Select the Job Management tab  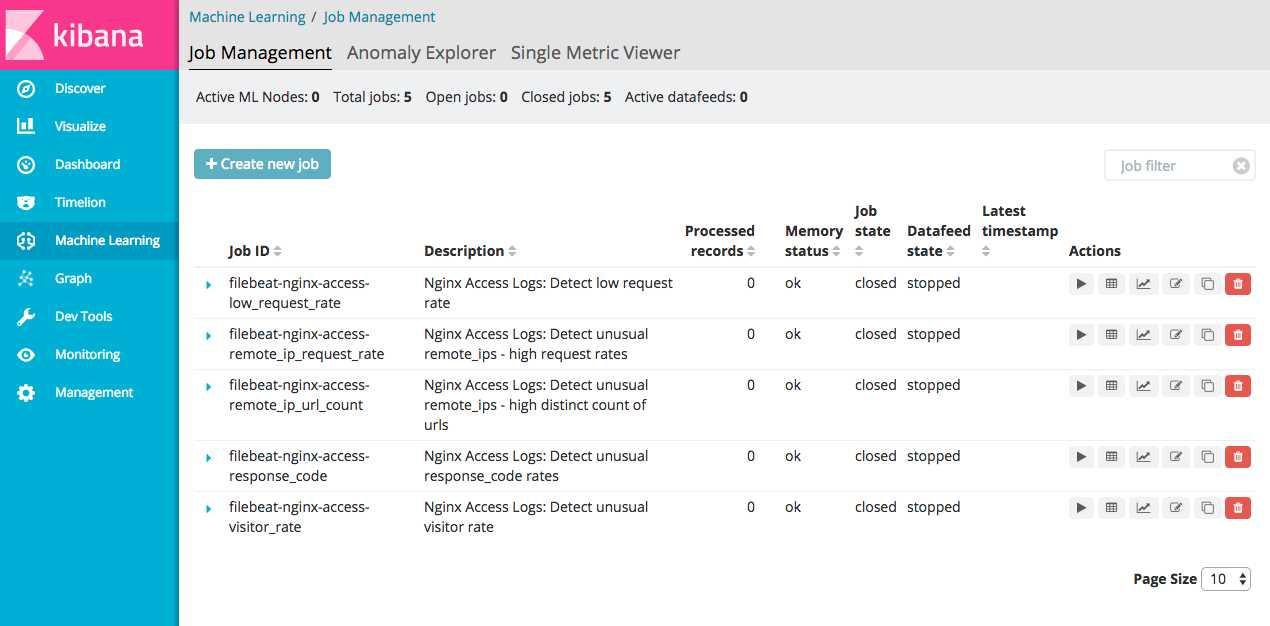coord(260,53)
